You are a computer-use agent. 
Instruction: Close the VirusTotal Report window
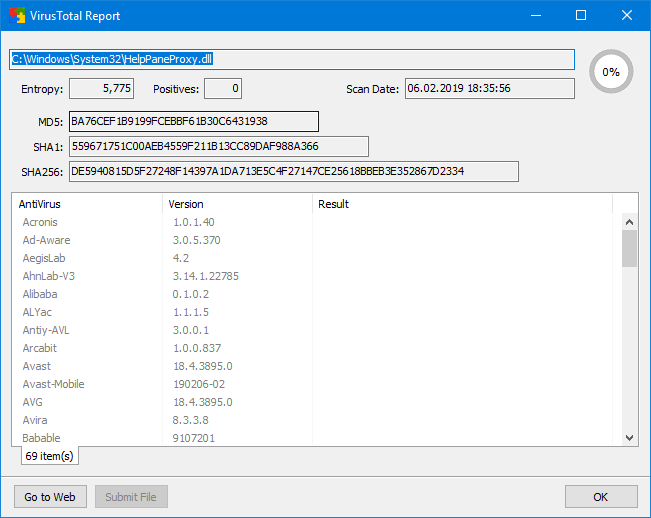[x=627, y=16]
